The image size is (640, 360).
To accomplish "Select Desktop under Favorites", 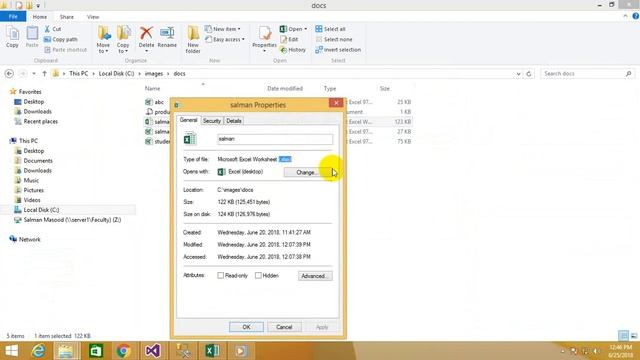I will 29,102.
